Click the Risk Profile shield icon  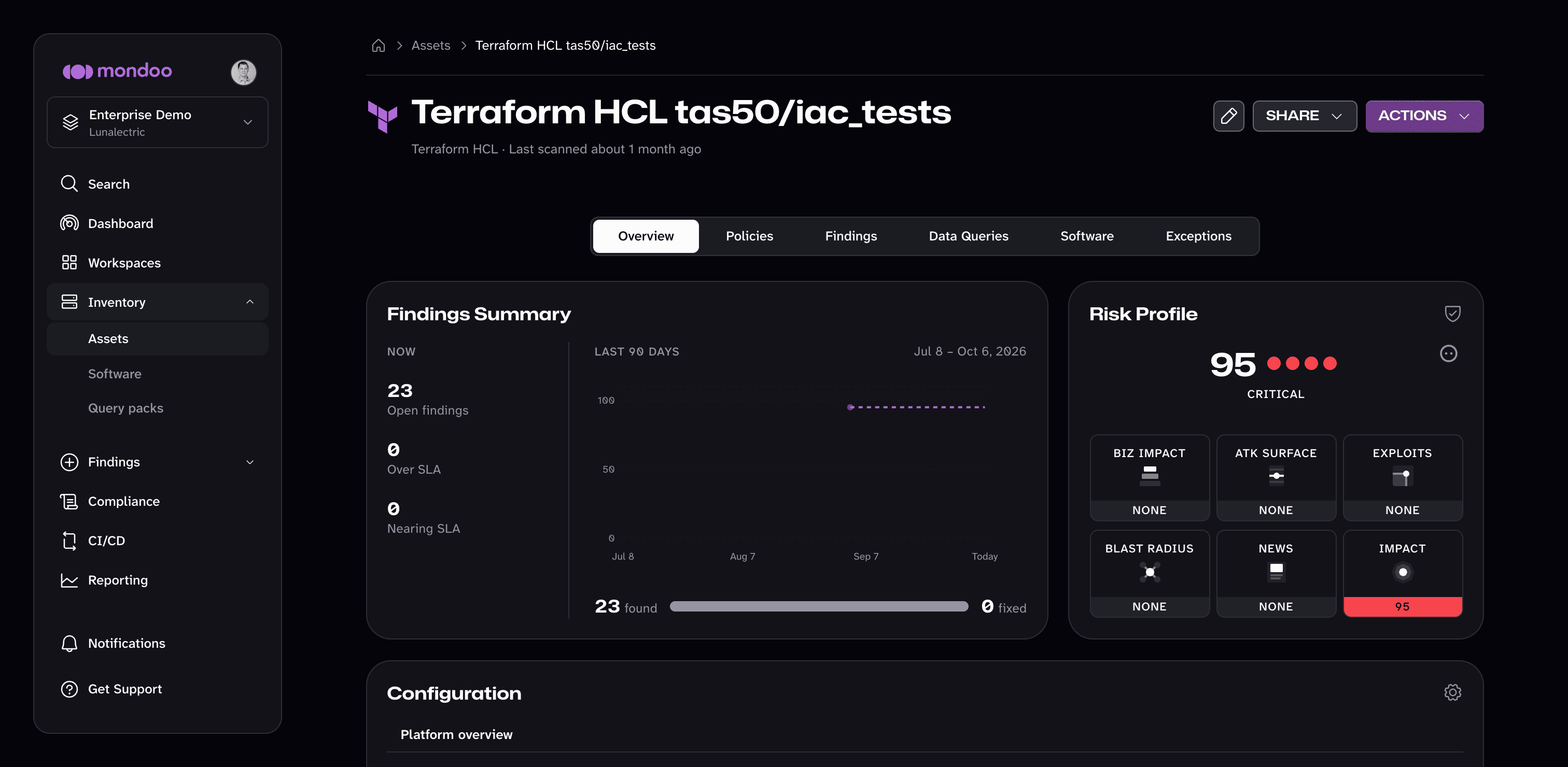[x=1452, y=313]
